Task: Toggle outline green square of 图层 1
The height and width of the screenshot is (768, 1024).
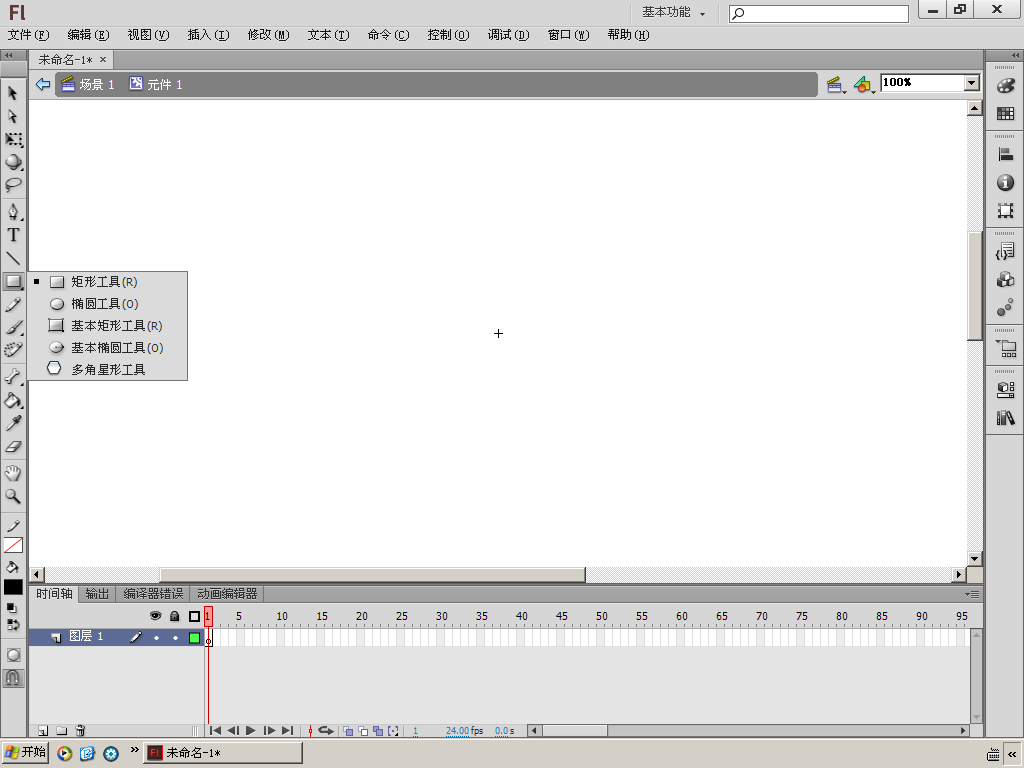Action: click(x=194, y=637)
